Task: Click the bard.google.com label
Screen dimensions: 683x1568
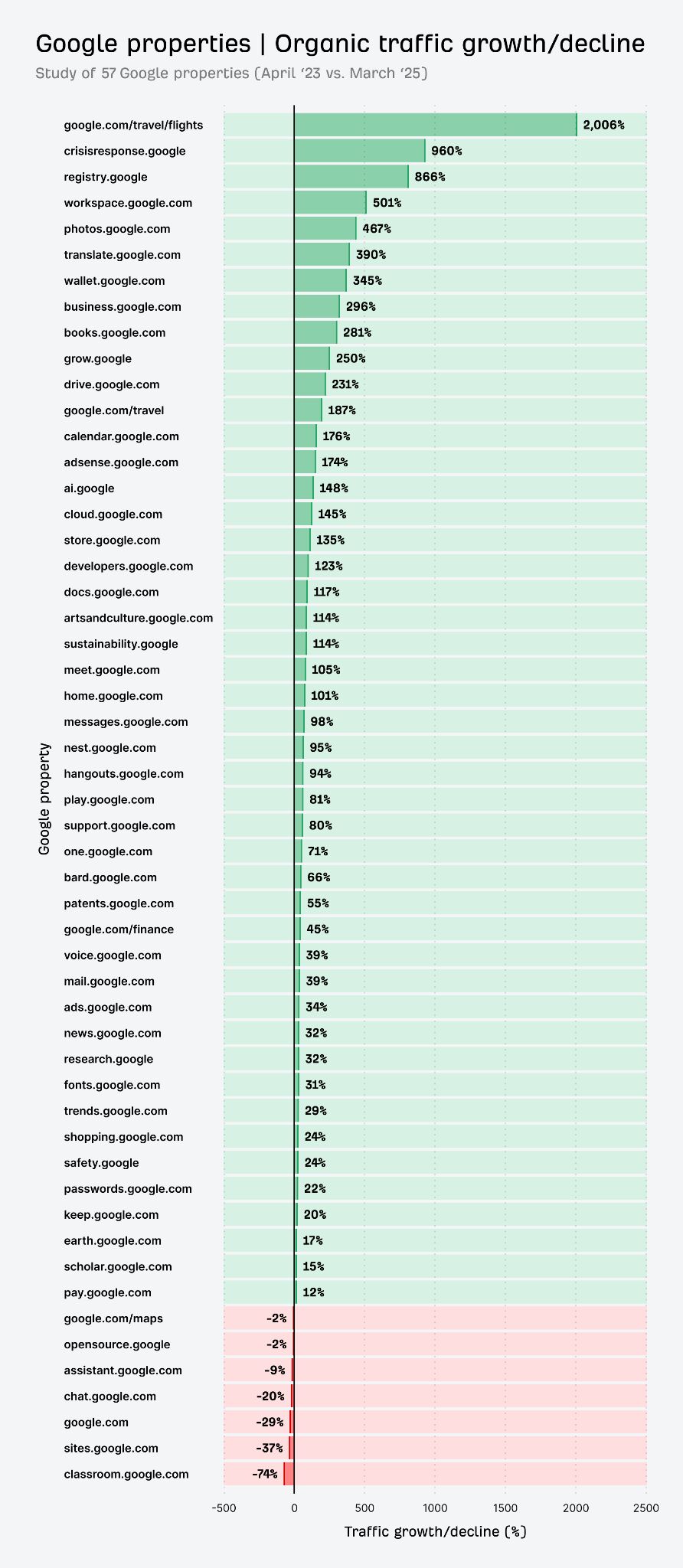Action: click(110, 877)
